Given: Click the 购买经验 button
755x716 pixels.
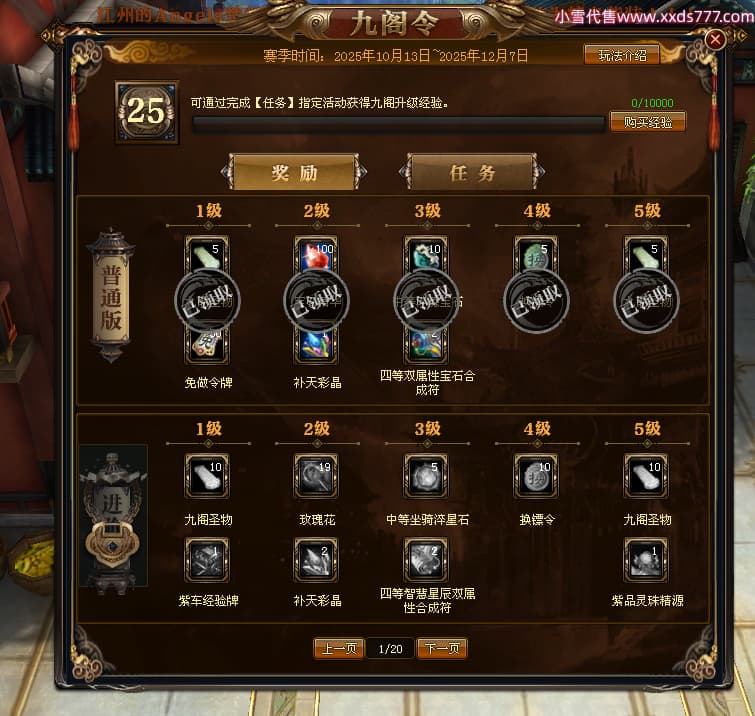Looking at the screenshot, I should tap(648, 122).
